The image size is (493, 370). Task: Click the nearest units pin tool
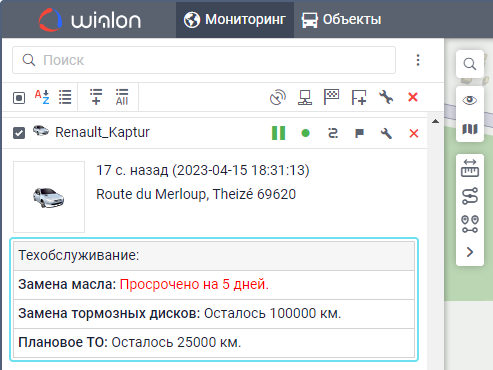coord(470,224)
